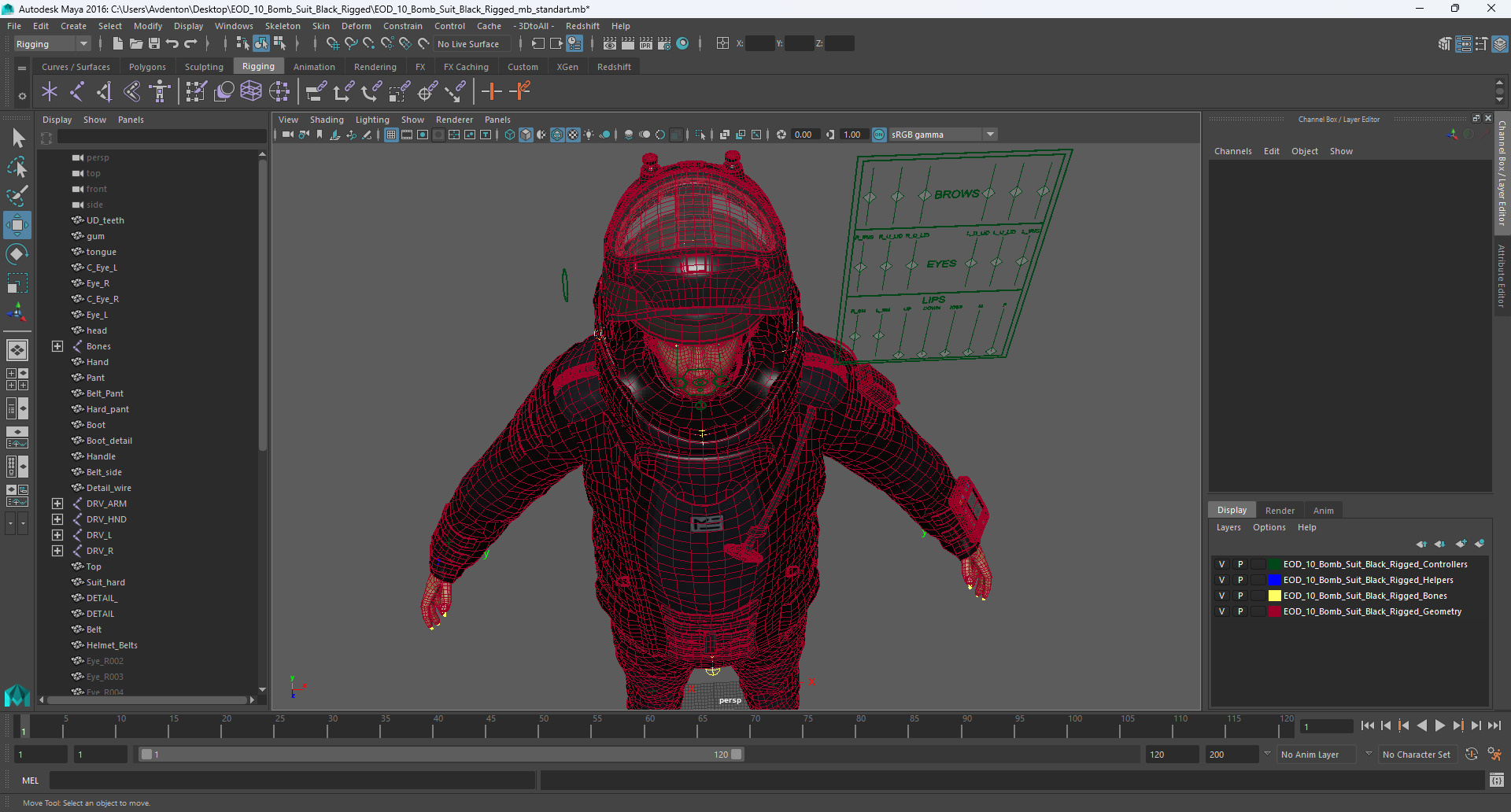Click the Open Scene folder icon
The height and width of the screenshot is (812, 1511).
pos(135,44)
